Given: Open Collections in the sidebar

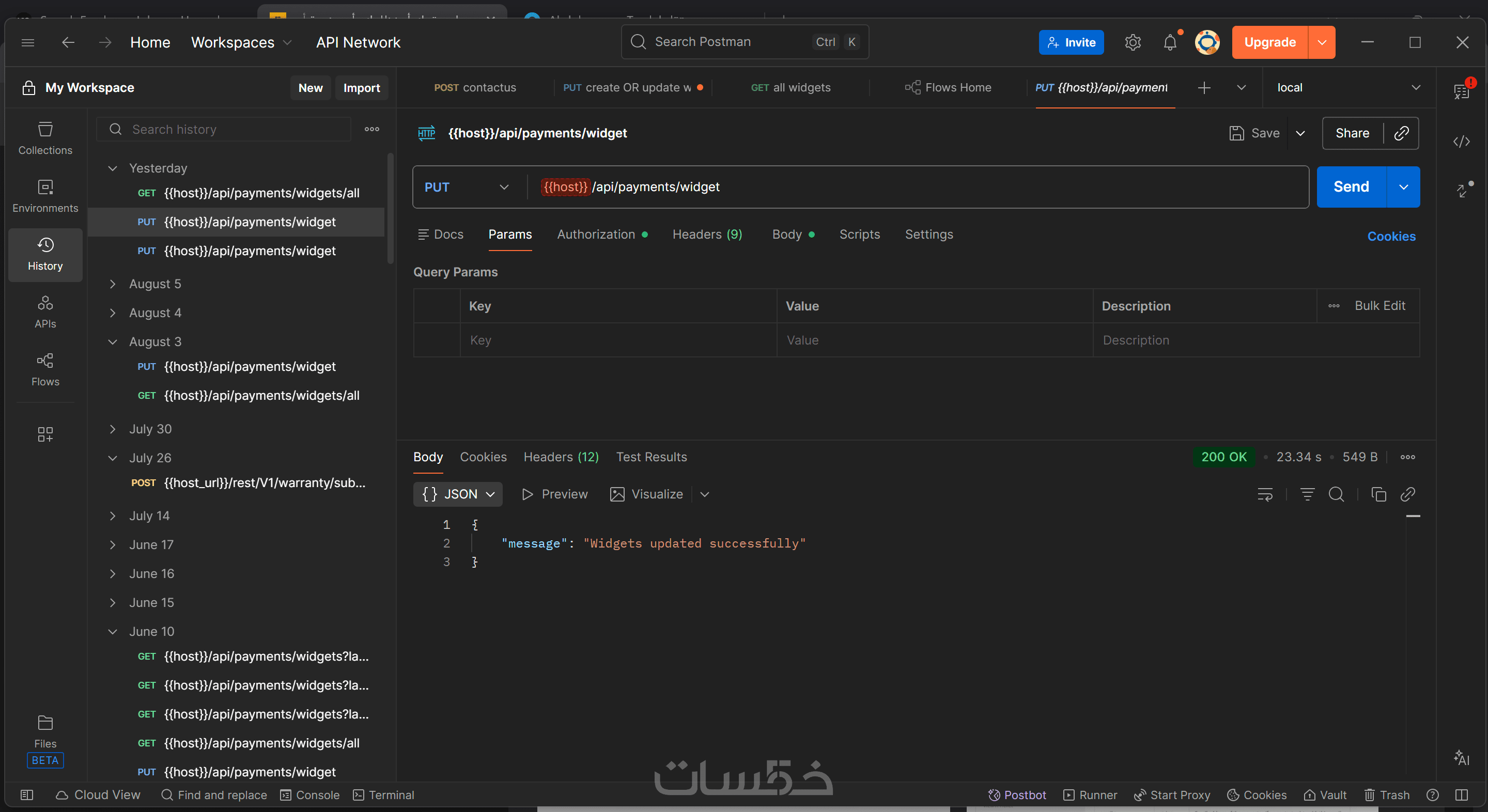Looking at the screenshot, I should coord(45,138).
